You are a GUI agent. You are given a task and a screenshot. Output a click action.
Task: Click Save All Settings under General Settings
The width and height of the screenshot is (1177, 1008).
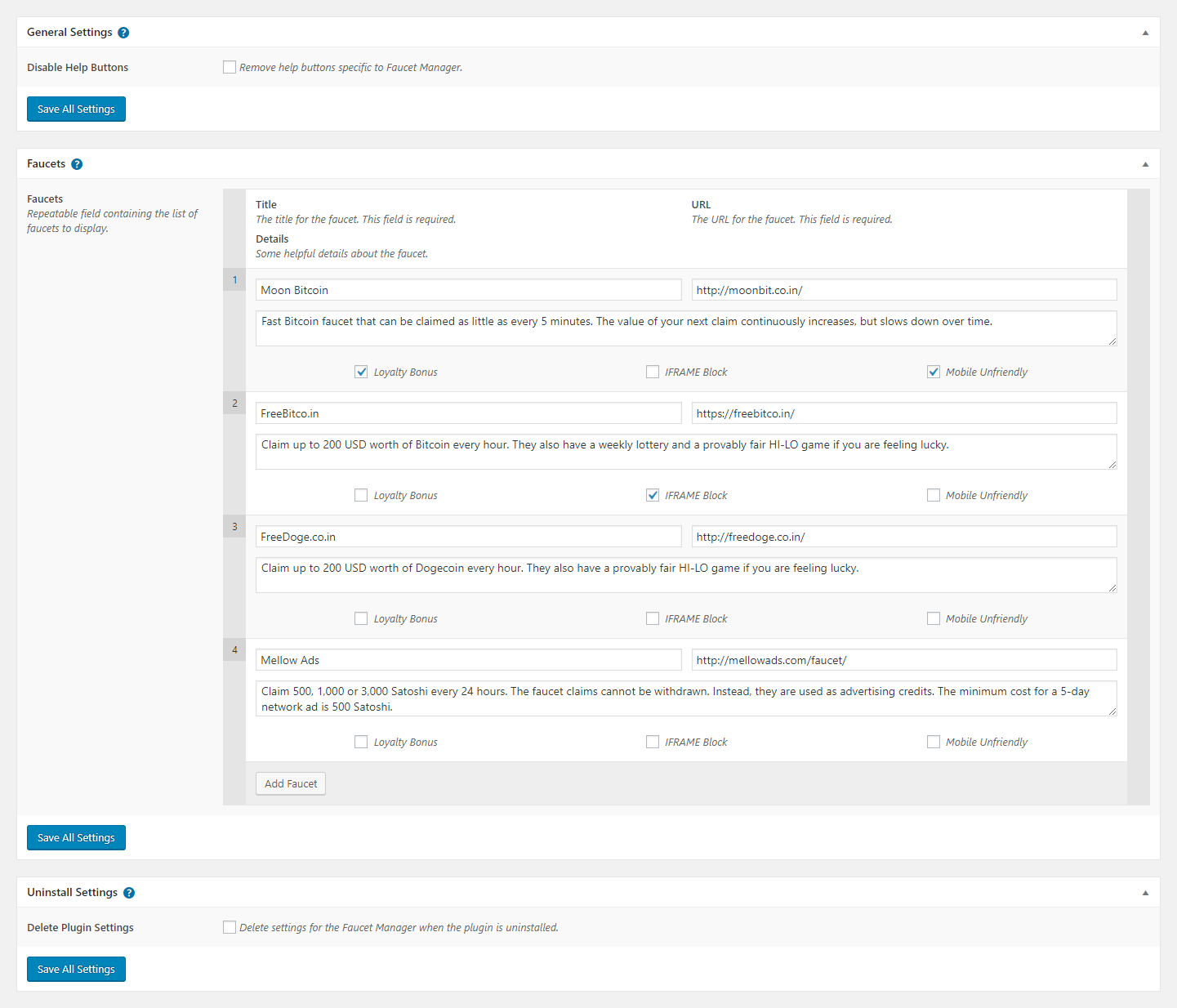pyautogui.click(x=76, y=109)
